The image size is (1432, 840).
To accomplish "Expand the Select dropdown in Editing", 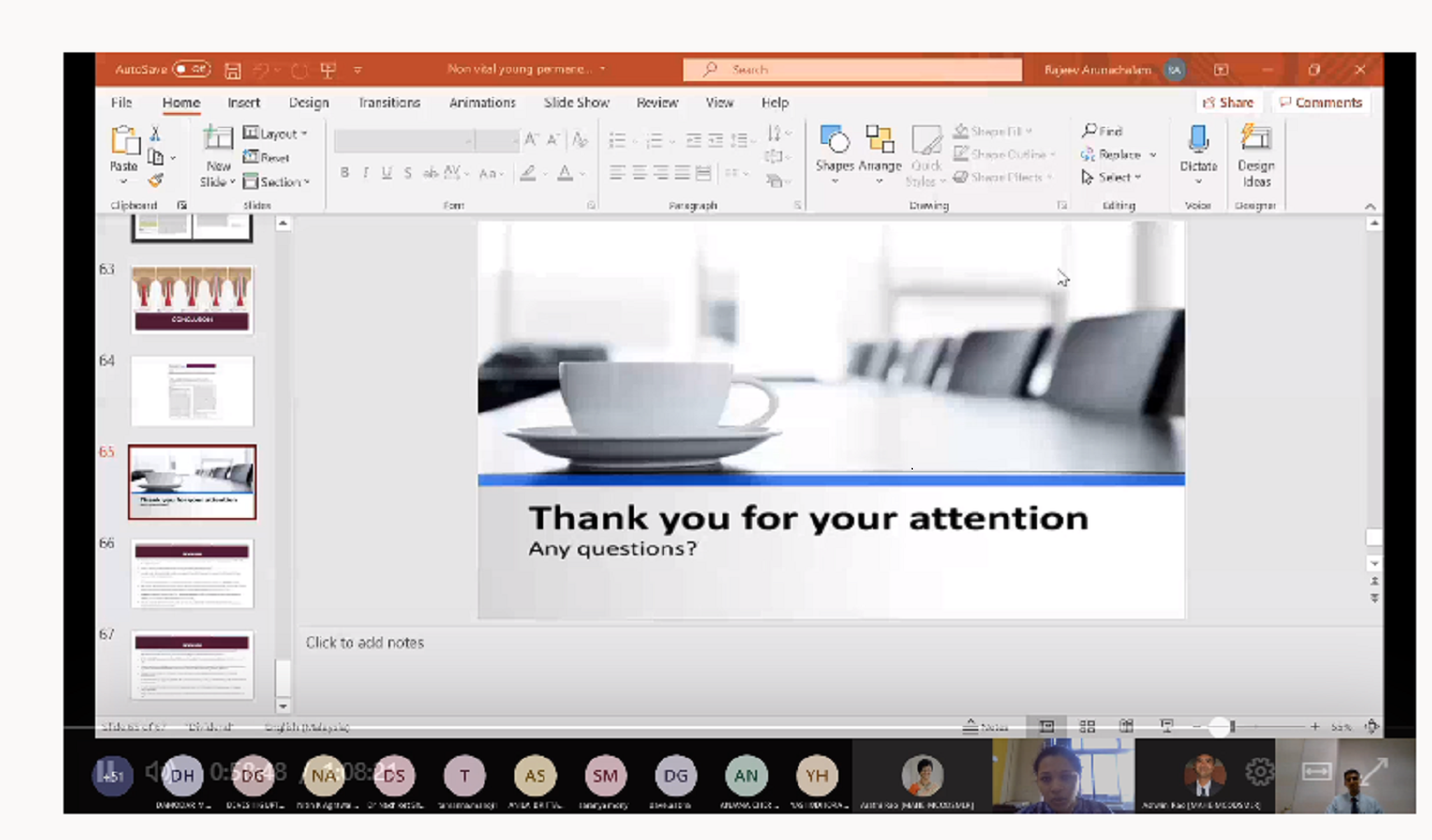I will tap(1113, 177).
